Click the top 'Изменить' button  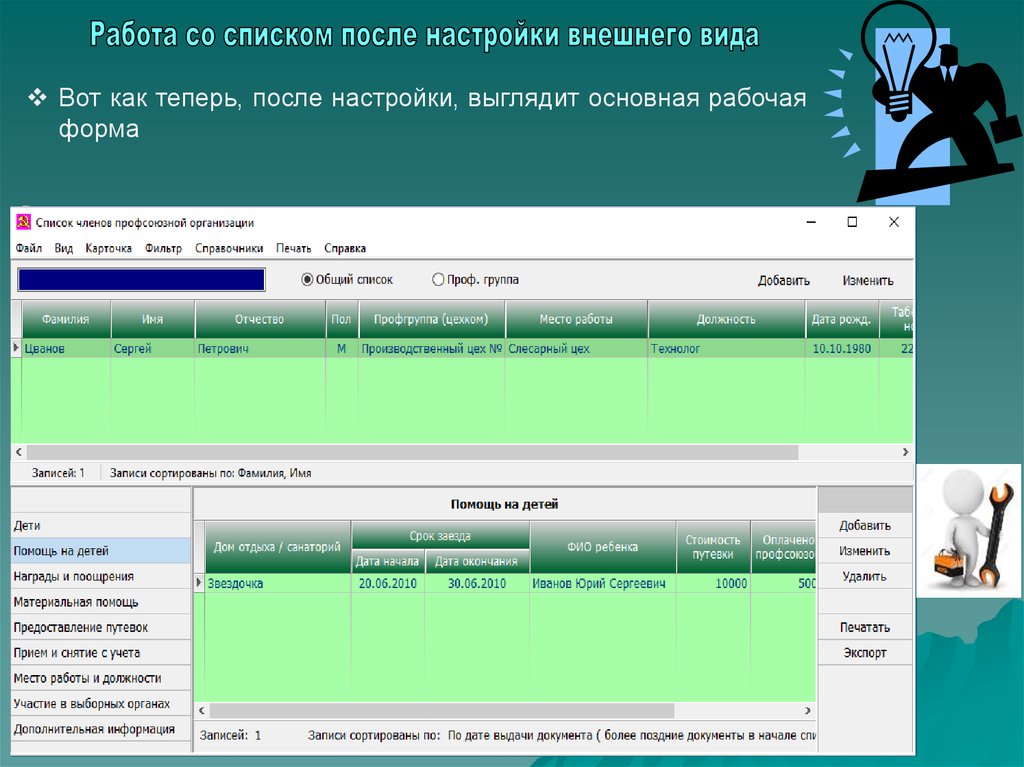pos(867,281)
